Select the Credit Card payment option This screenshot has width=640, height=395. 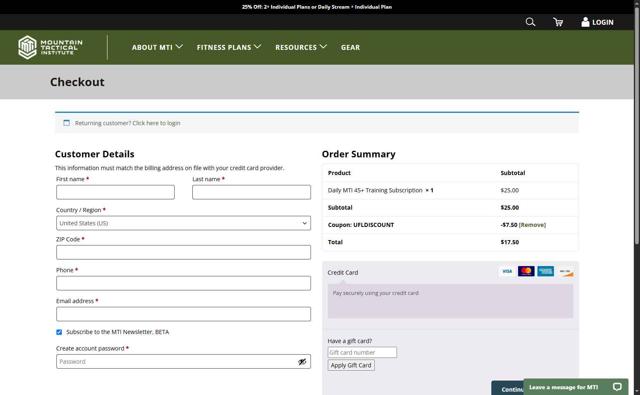click(343, 273)
